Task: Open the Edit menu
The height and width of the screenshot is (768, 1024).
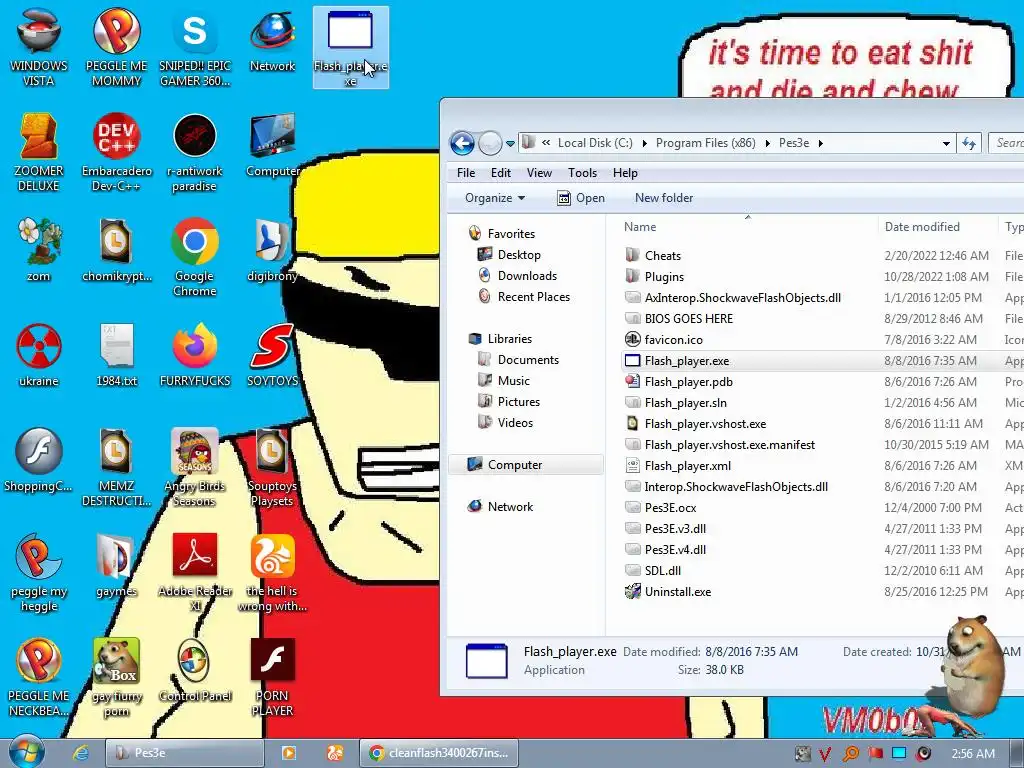Action: tap(501, 173)
